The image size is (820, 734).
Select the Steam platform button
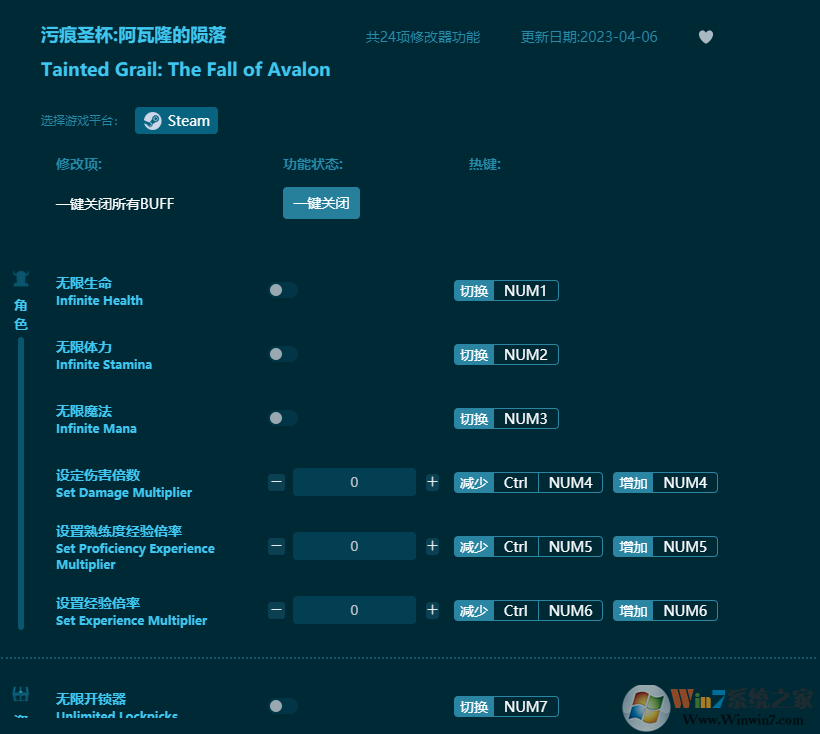tap(177, 121)
